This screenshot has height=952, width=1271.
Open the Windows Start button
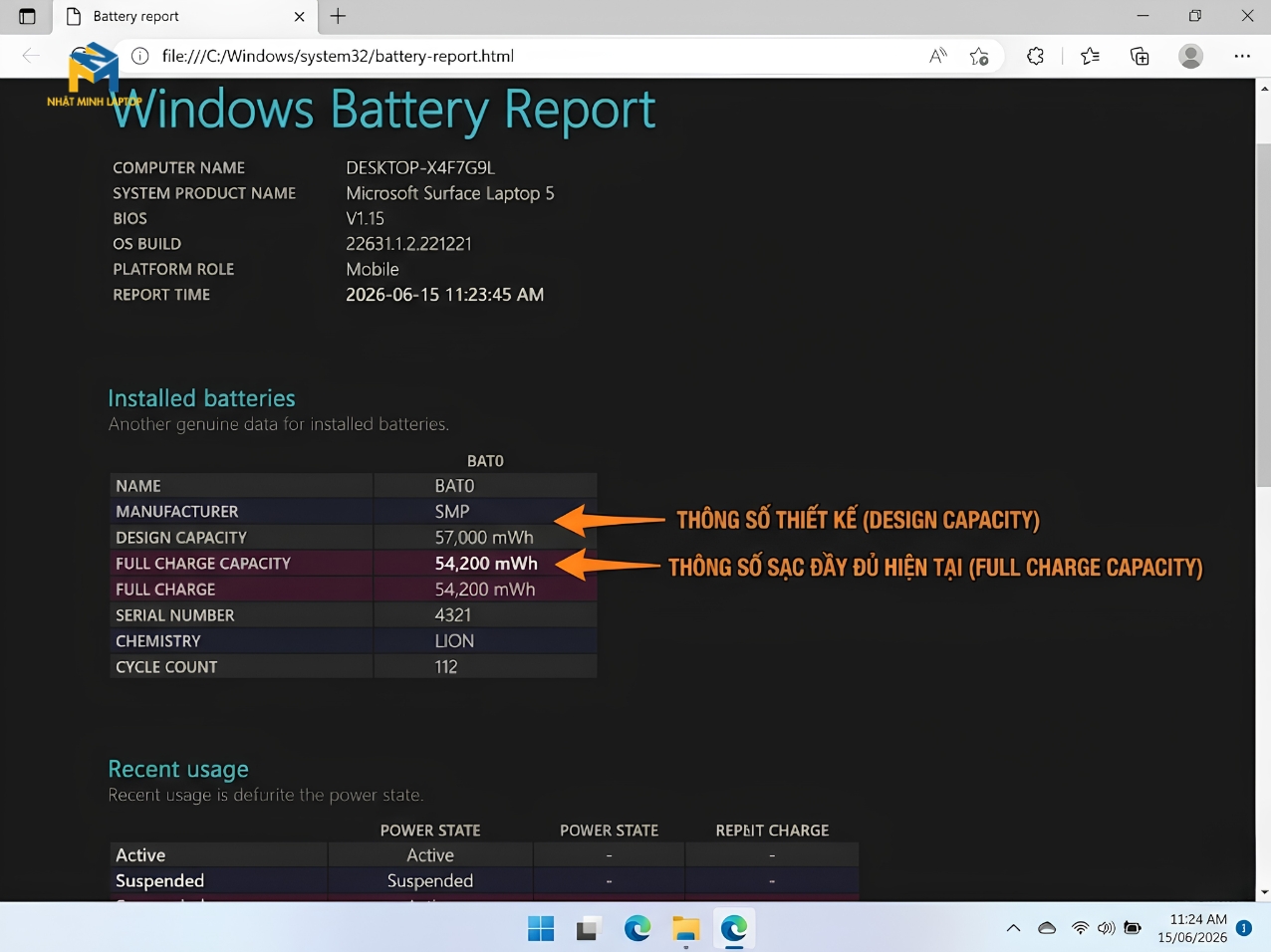click(541, 928)
